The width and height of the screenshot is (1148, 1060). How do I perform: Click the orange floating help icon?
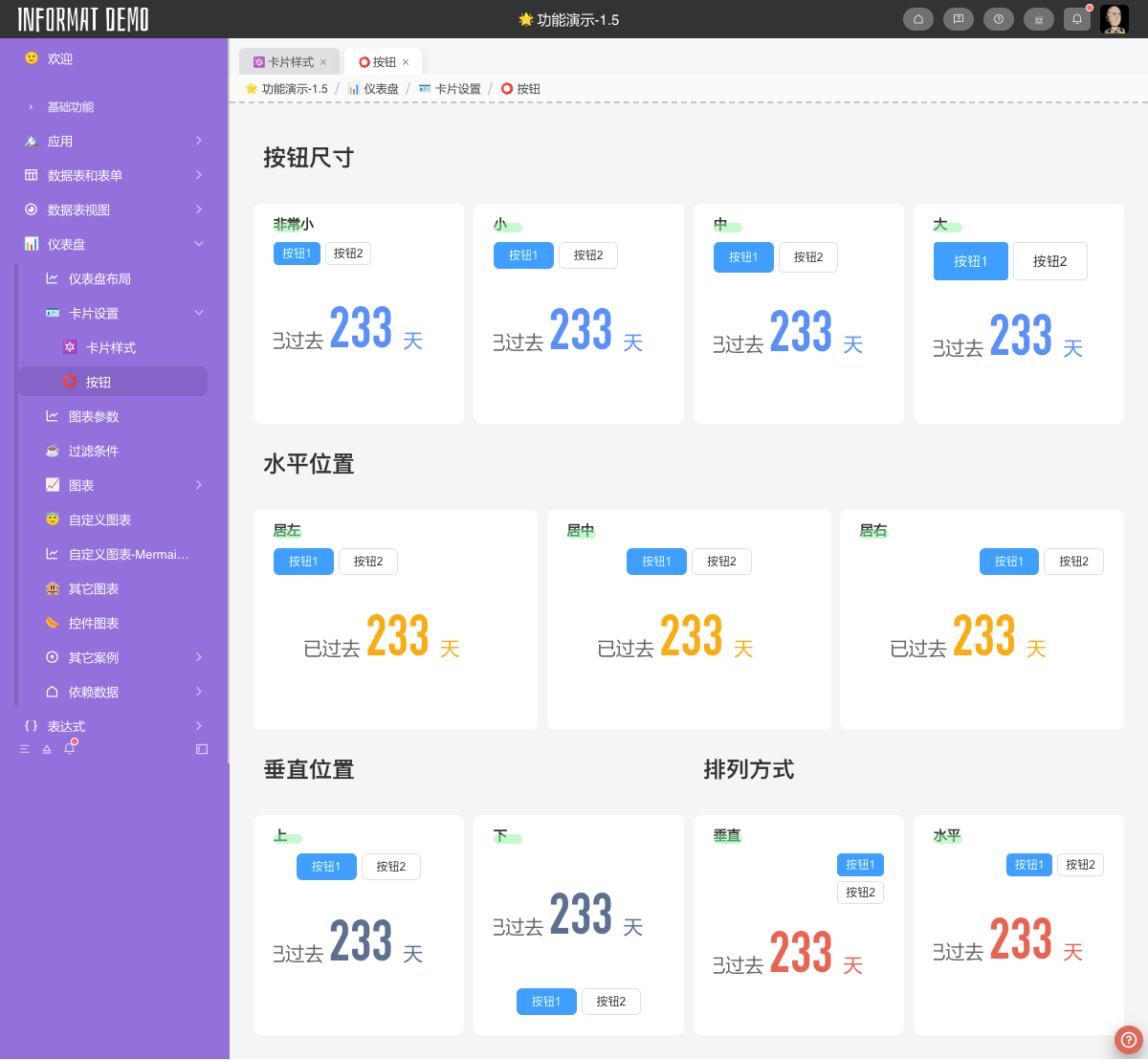1128,1039
